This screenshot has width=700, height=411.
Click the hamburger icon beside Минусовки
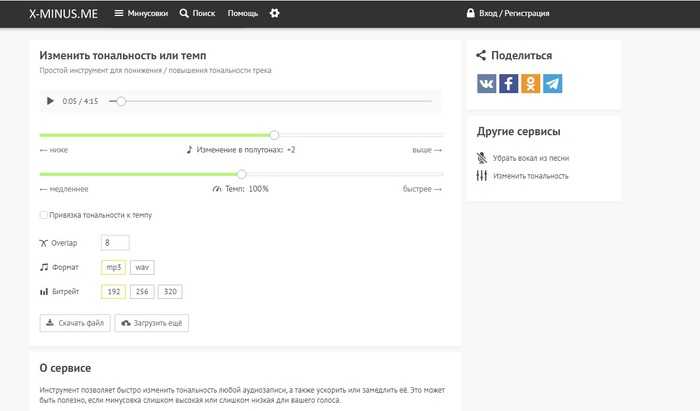coord(119,13)
